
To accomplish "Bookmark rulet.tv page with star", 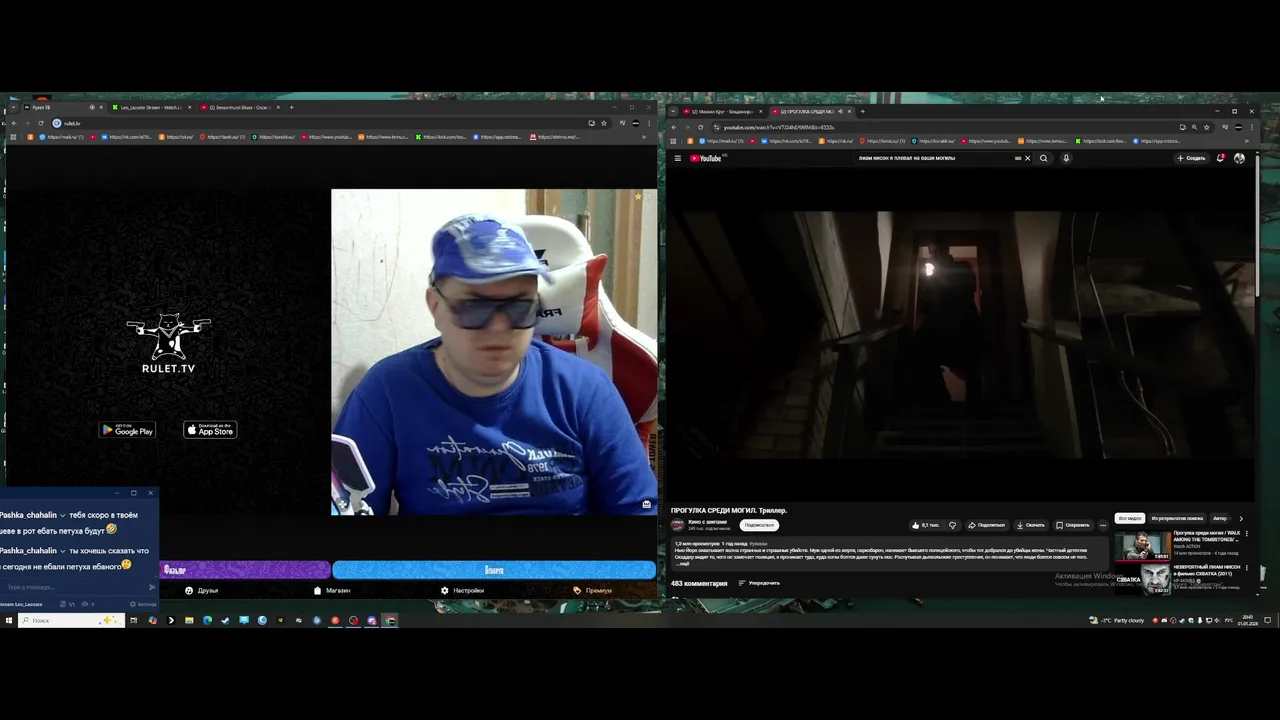I will click(603, 123).
